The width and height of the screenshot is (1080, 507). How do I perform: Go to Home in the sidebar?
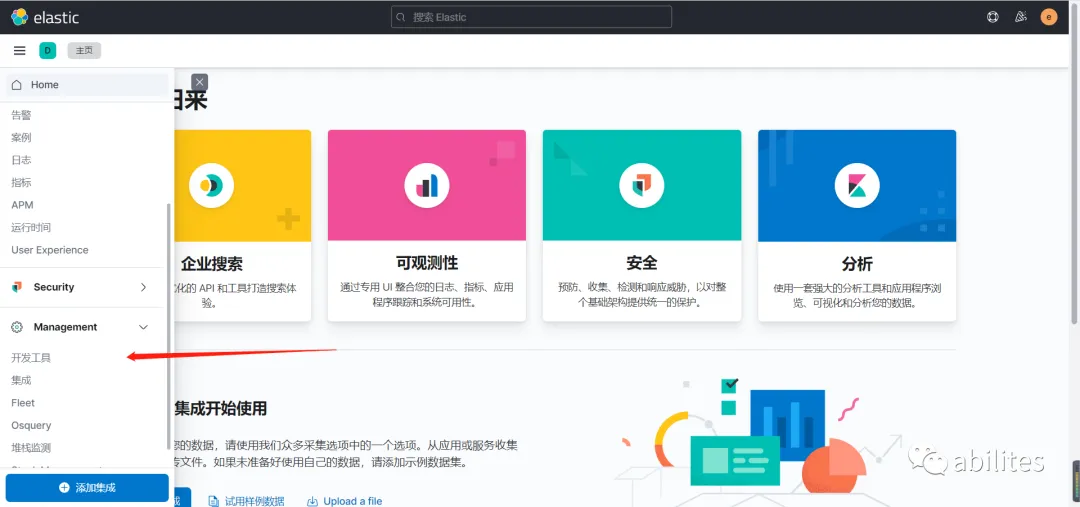coord(87,85)
